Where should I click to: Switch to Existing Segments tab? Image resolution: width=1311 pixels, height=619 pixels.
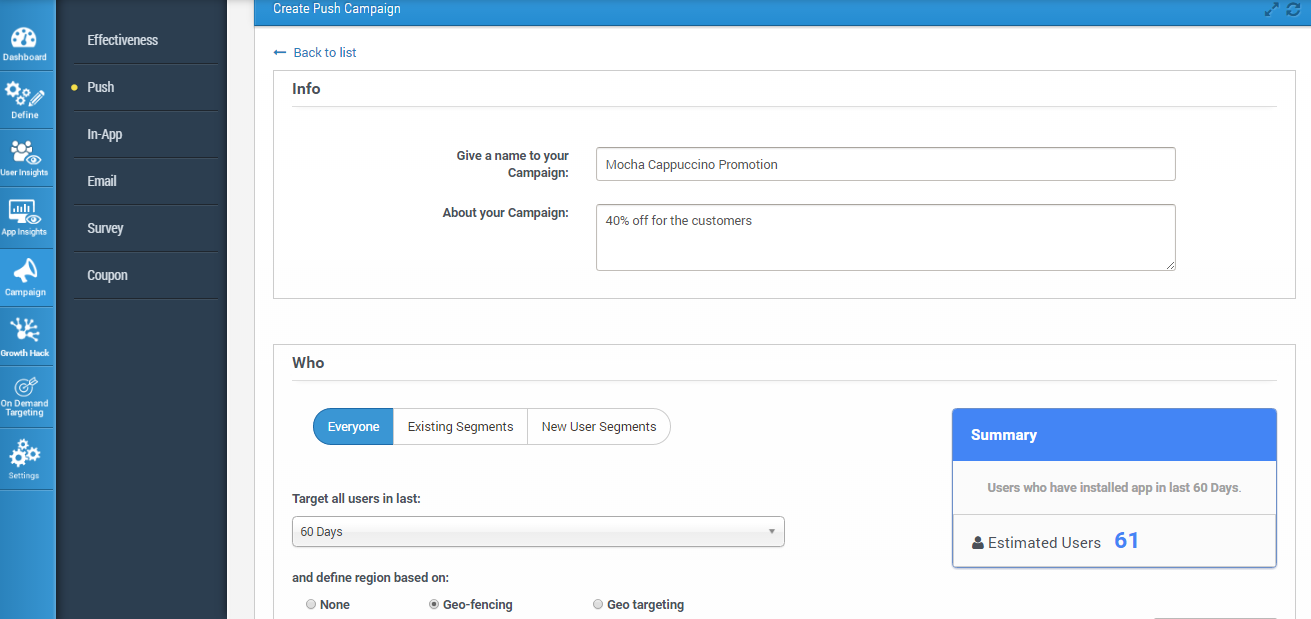coord(460,427)
